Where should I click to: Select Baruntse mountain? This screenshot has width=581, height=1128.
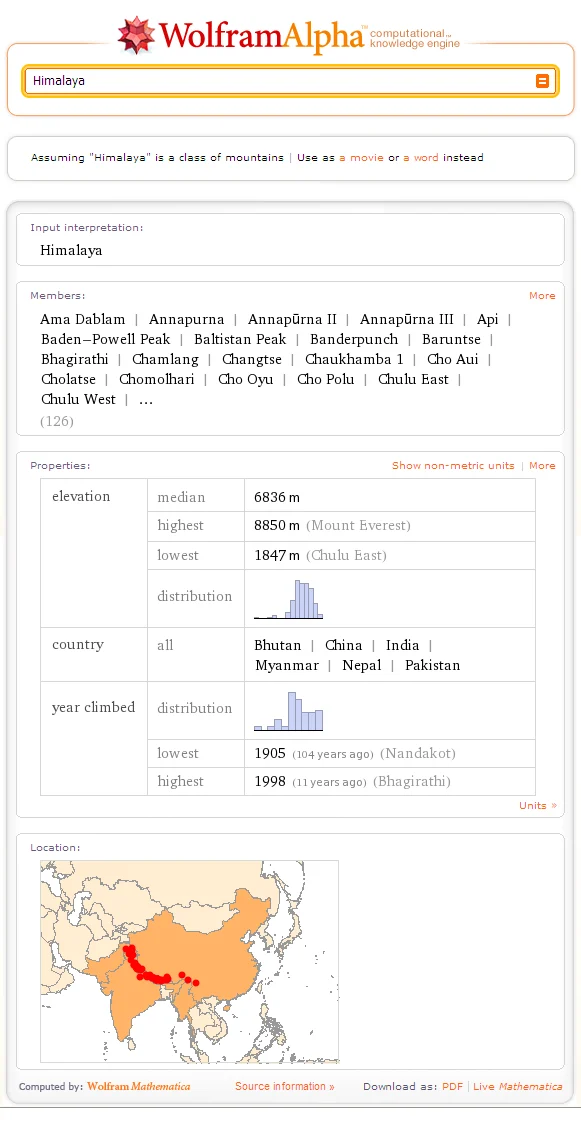[451, 340]
